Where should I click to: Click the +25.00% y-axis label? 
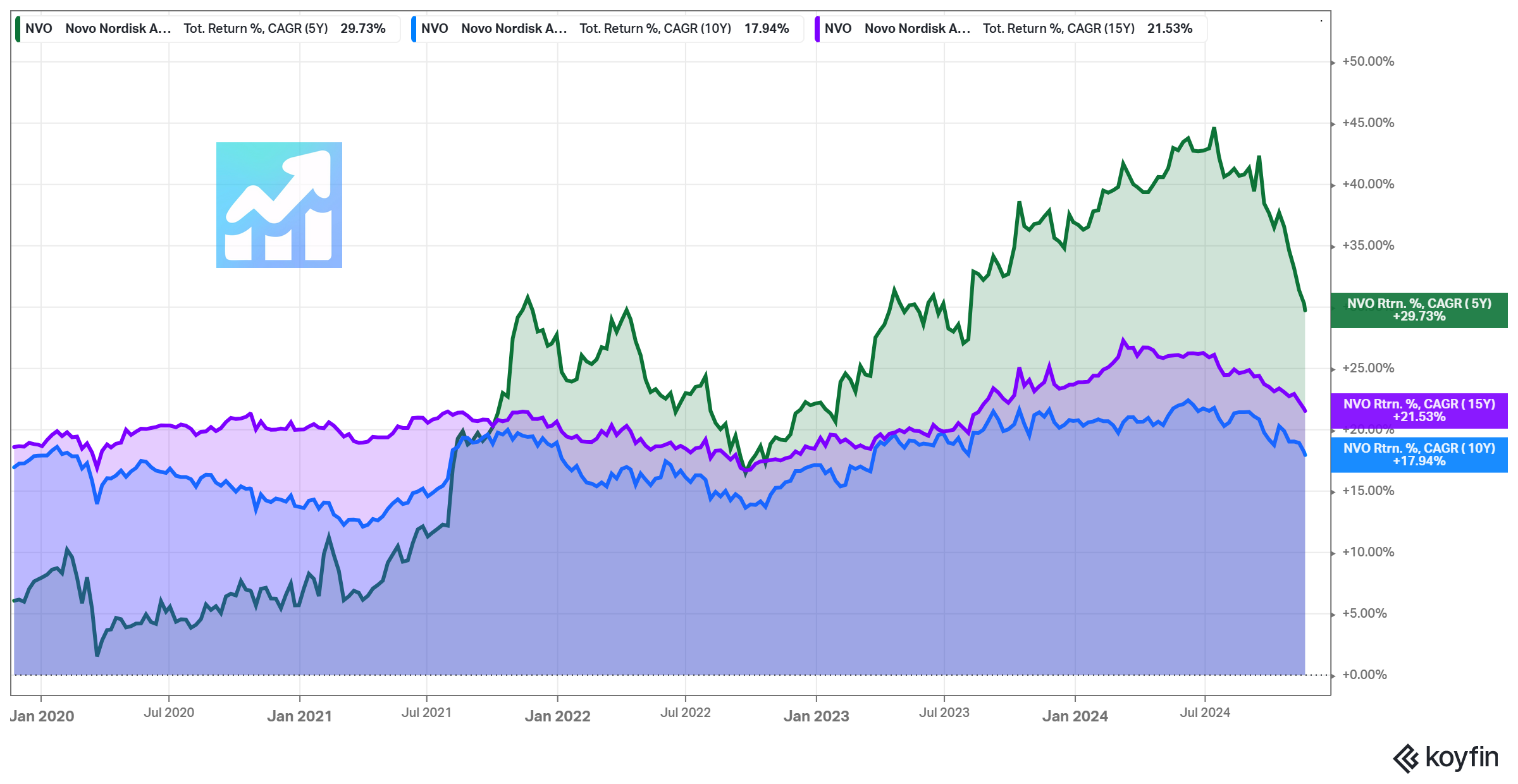(1368, 368)
